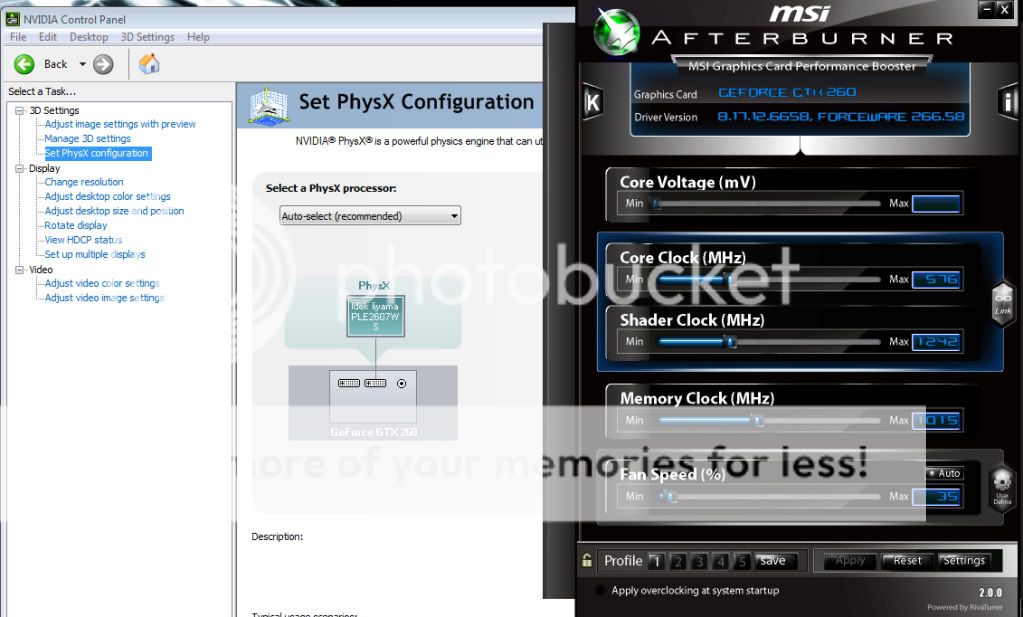Open the Home icon in NVIDIA toolbar
The image size is (1023, 617).
tap(149, 64)
